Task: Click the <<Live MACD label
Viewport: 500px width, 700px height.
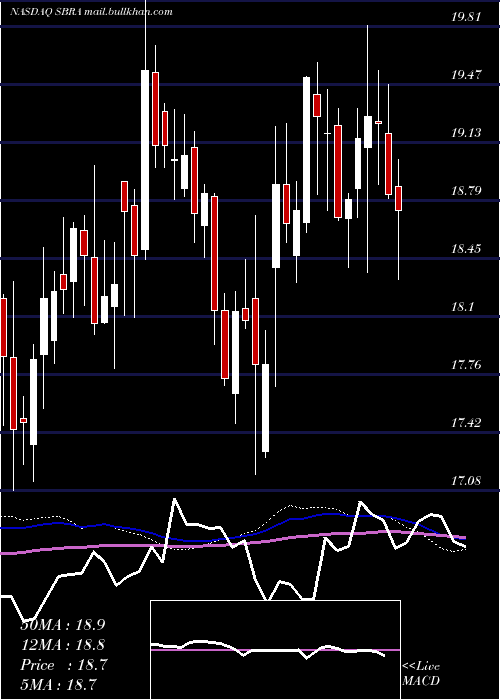Action: tap(421, 673)
